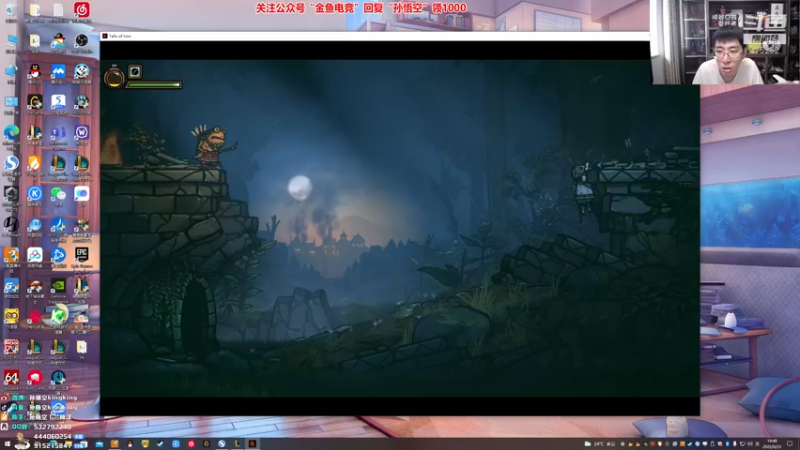800x450 pixels.
Task: Click the rat character on the right ledge
Action: tap(583, 189)
